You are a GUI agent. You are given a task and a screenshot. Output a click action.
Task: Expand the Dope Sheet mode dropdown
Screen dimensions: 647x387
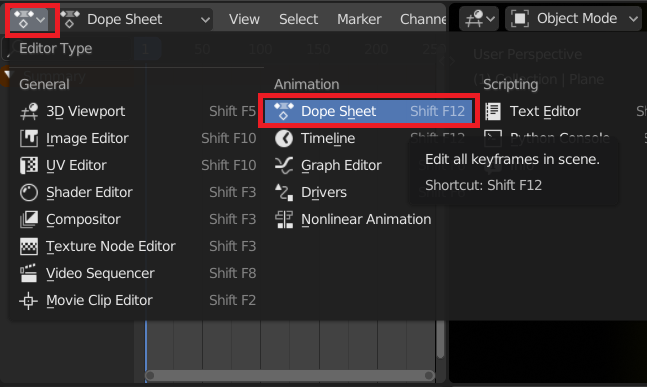pos(136,19)
